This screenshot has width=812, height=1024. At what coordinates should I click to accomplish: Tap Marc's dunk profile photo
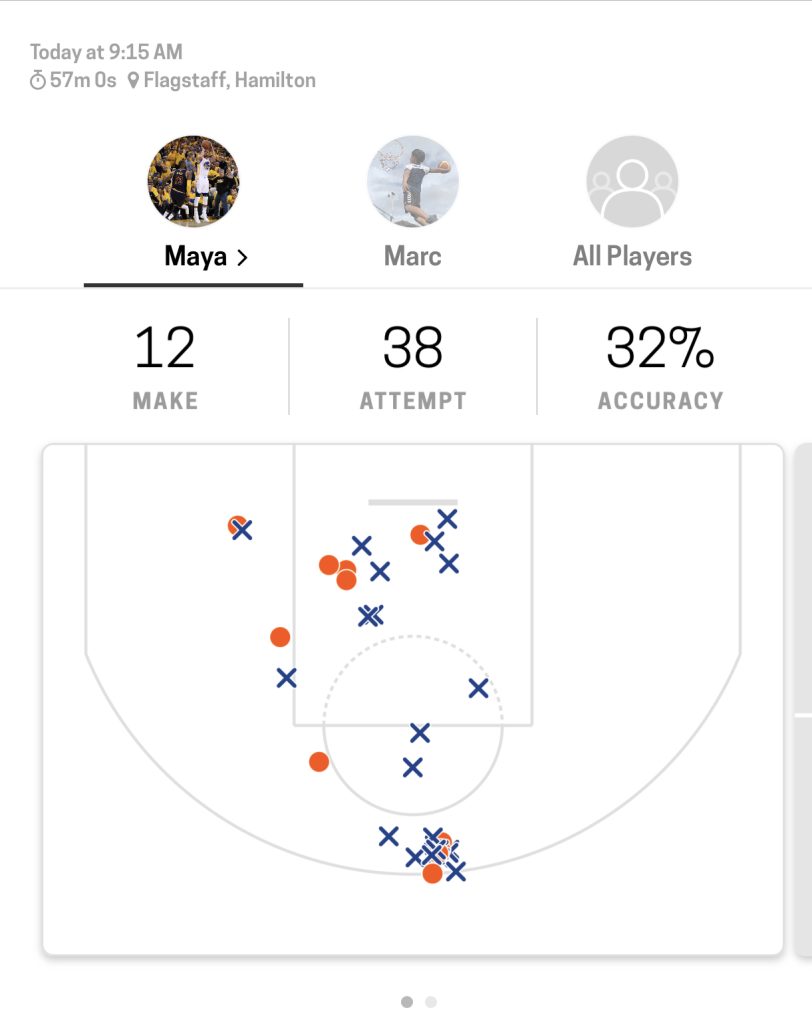(412, 182)
